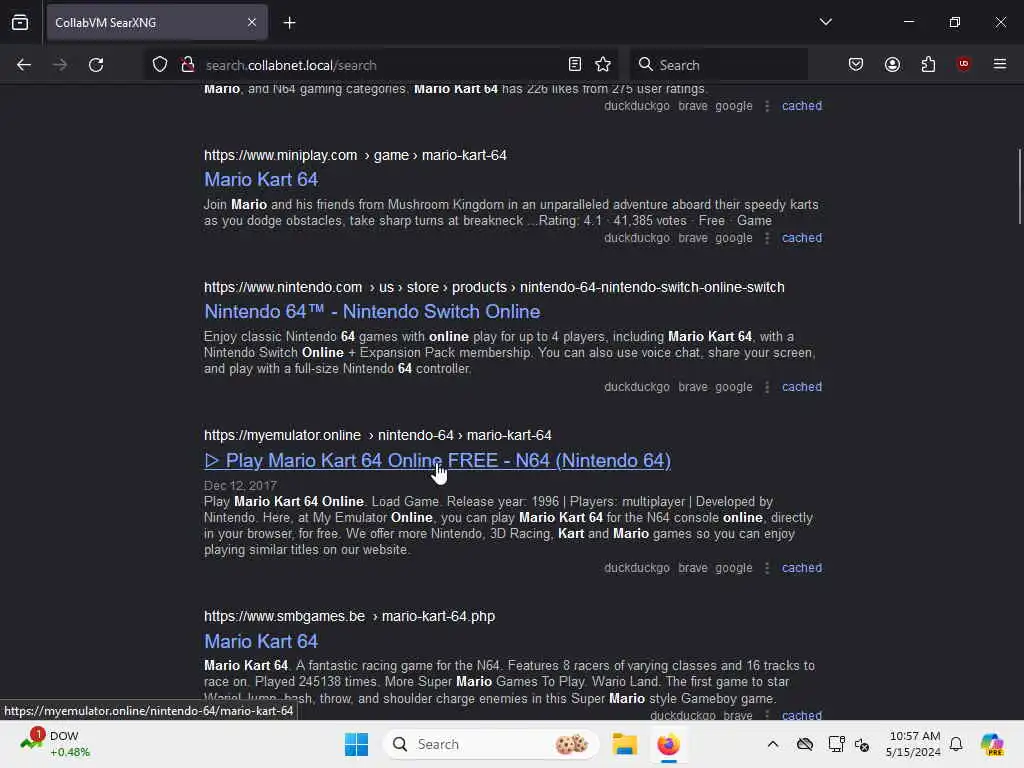Open the Firefox account icon

tap(892, 64)
